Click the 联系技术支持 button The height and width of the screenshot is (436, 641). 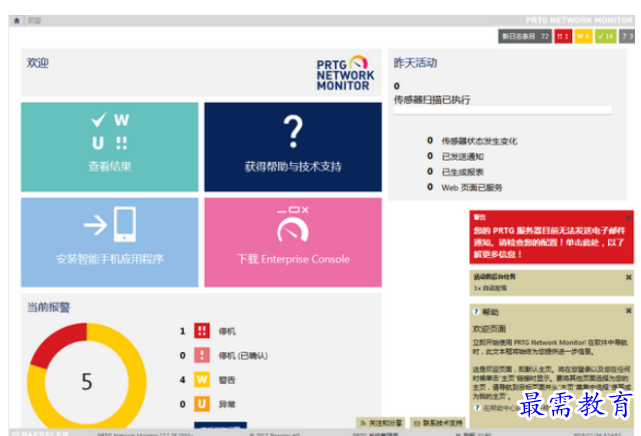(x=437, y=423)
